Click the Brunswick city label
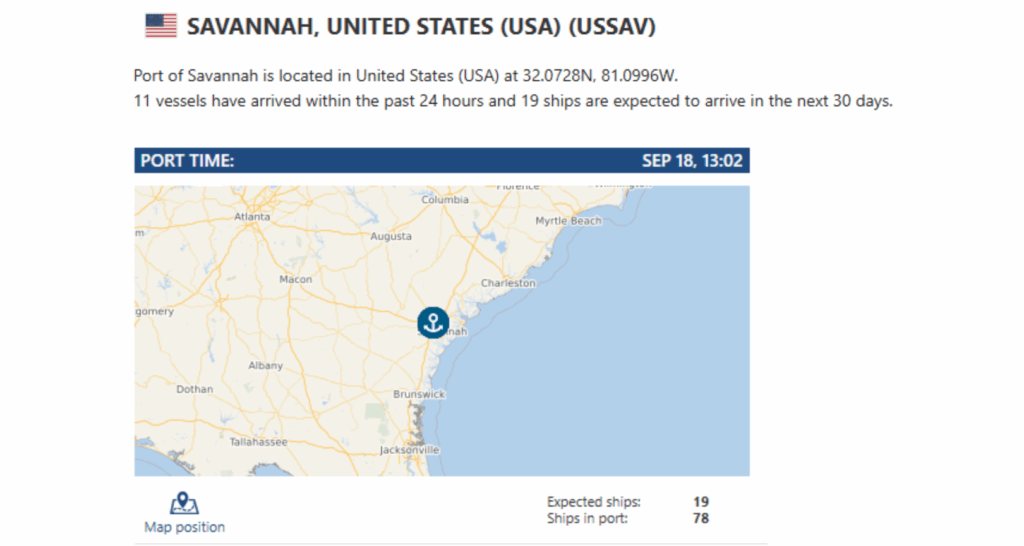Screen dimensions: 1024x546 pyautogui.click(x=419, y=394)
